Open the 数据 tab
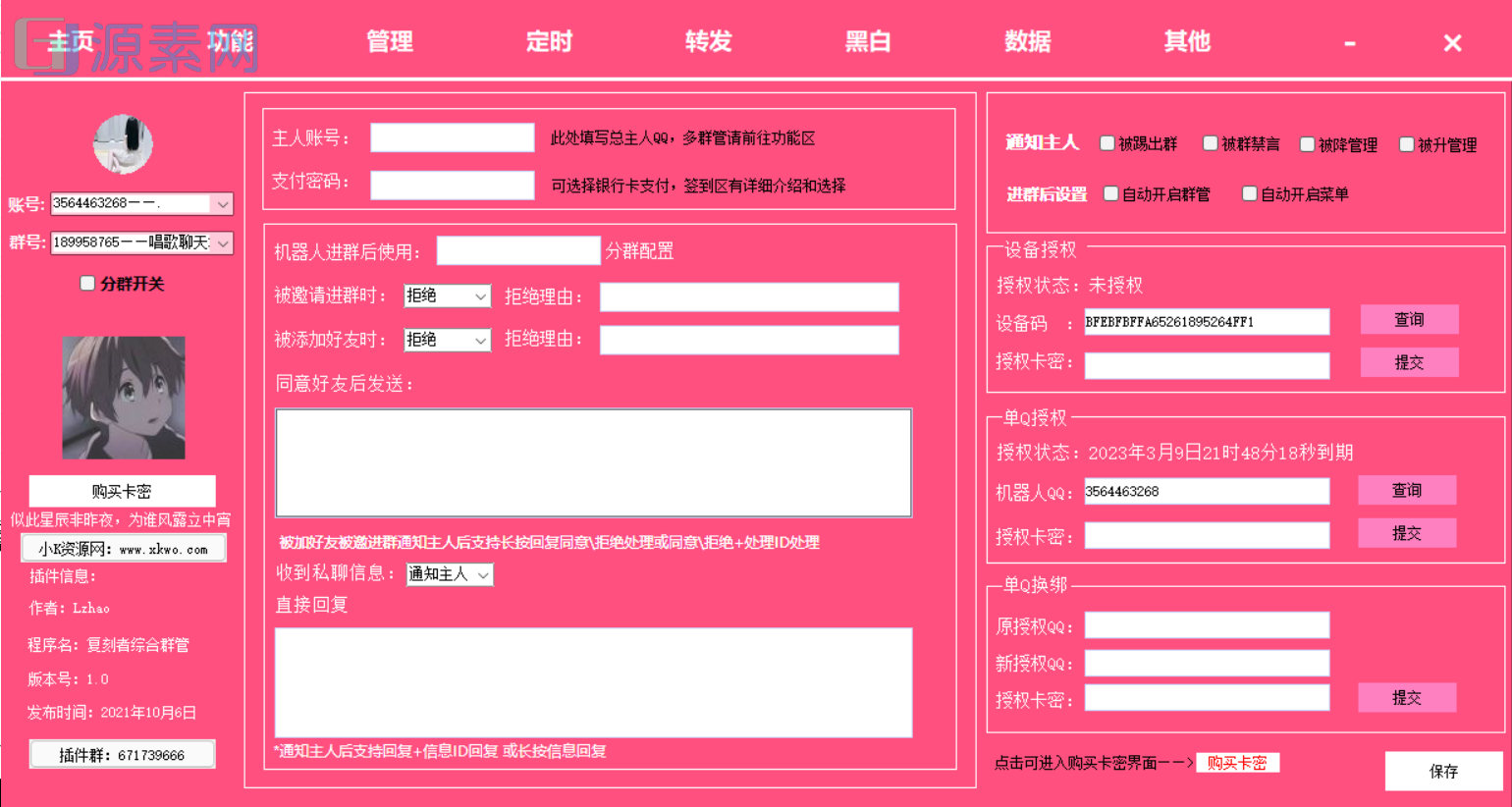This screenshot has width=1512, height=807. click(1028, 42)
